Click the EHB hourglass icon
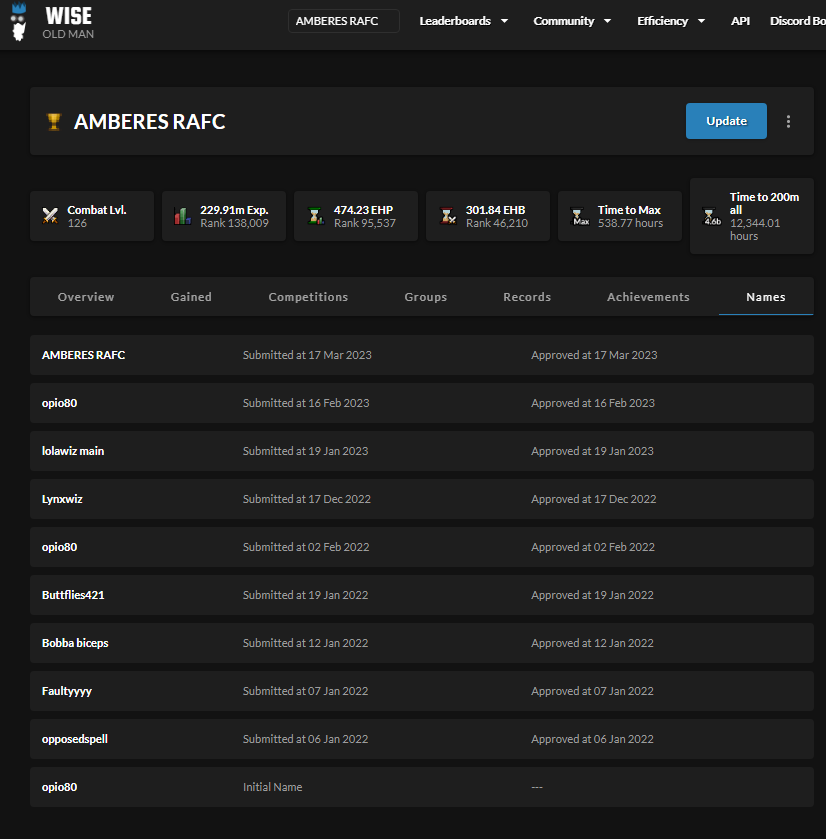The height and width of the screenshot is (839, 826). pos(447,216)
